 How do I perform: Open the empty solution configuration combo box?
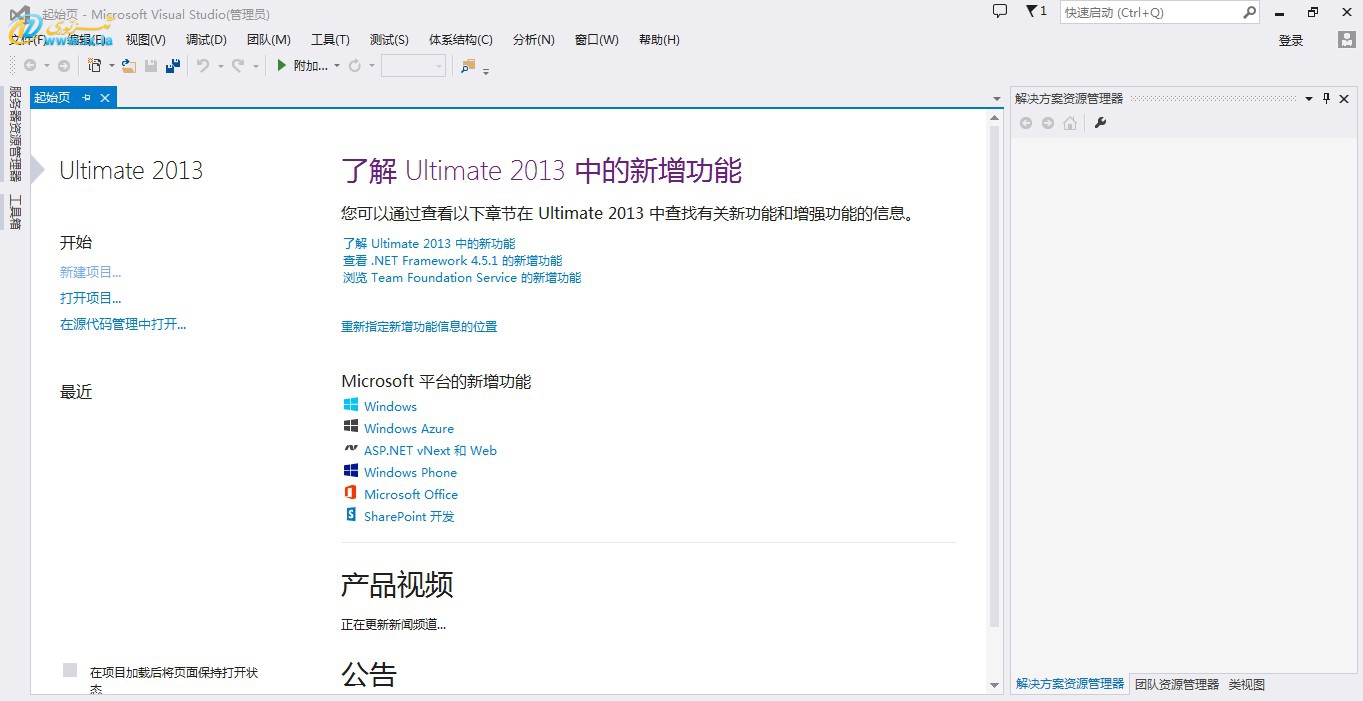pos(413,66)
